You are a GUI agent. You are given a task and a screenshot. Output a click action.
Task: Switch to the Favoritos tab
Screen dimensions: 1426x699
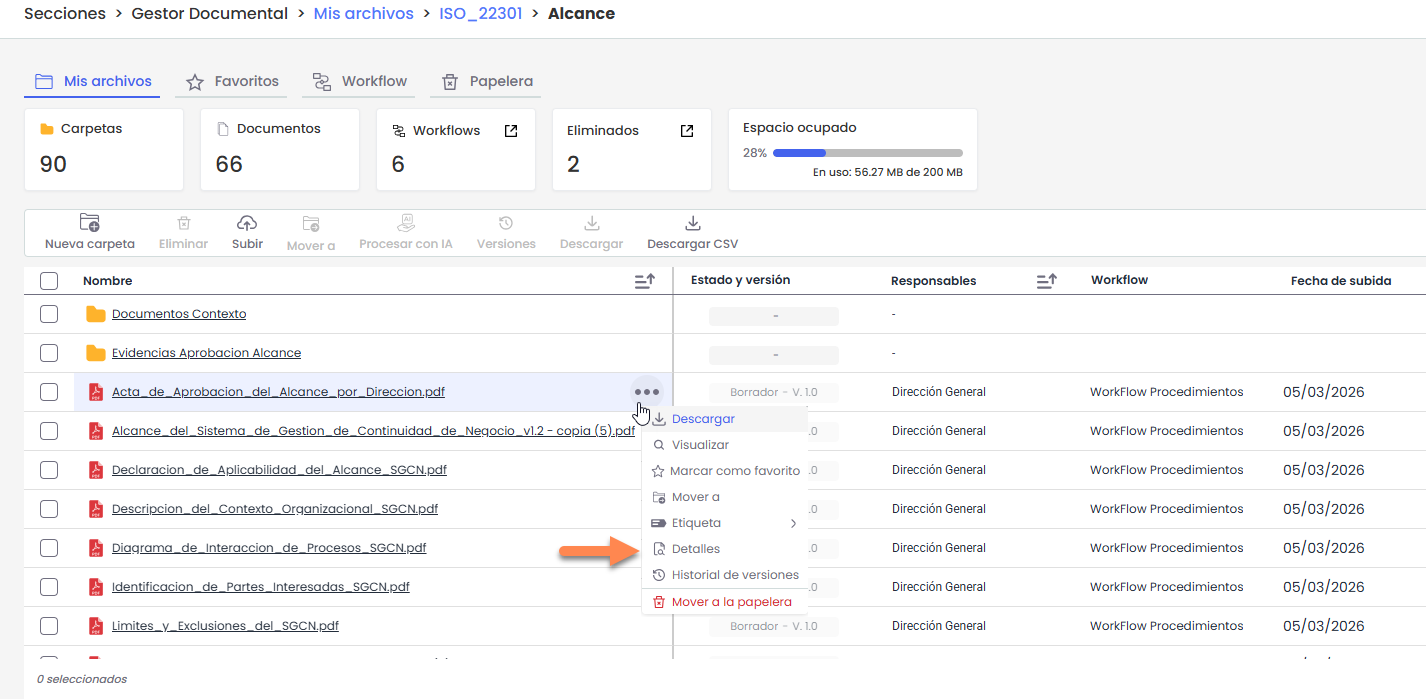point(232,81)
